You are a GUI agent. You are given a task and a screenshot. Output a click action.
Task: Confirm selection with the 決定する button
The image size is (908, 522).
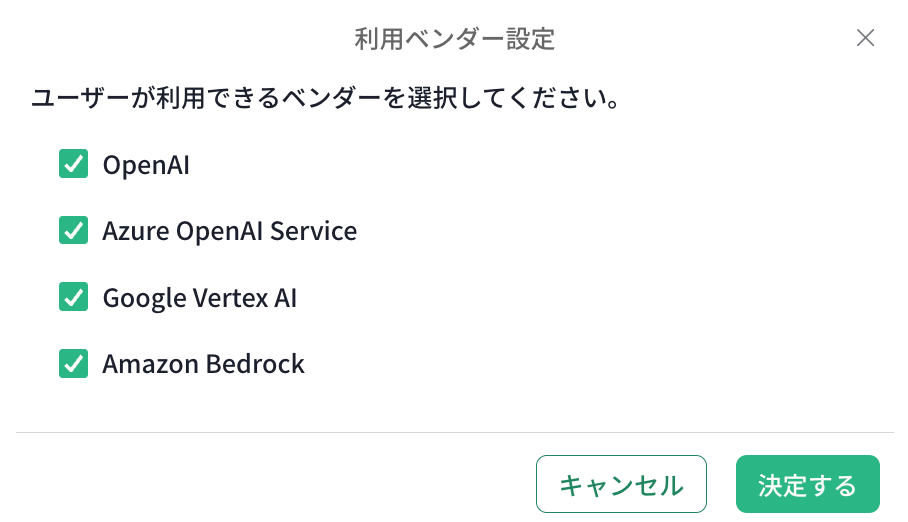point(807,485)
